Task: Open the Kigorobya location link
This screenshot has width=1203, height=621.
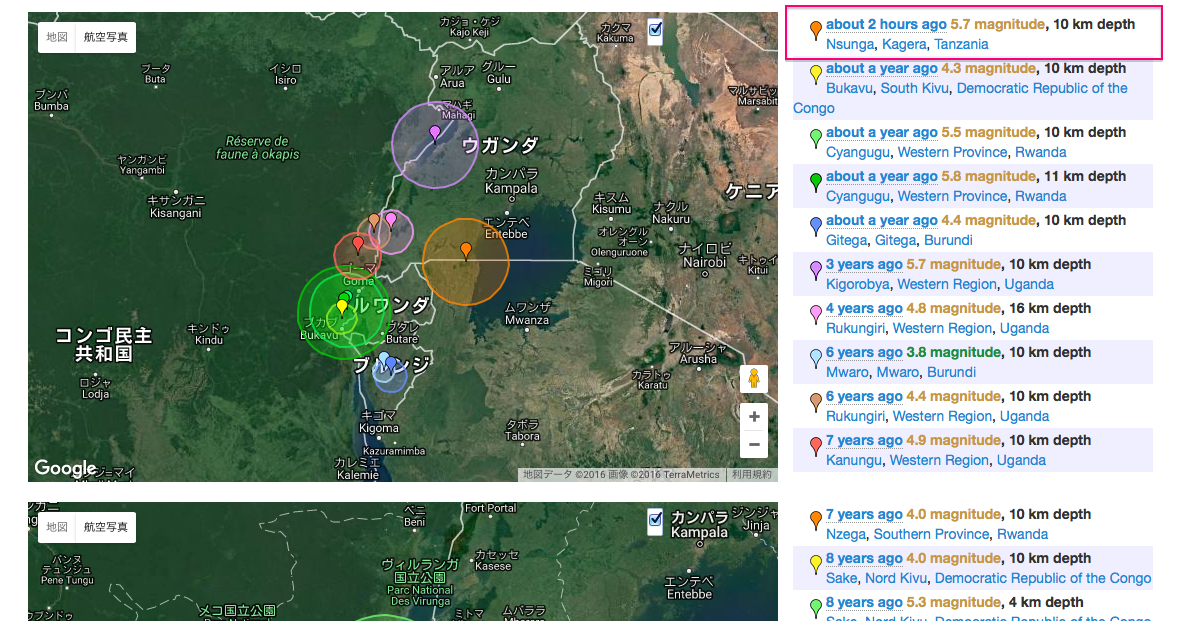Action: (858, 284)
